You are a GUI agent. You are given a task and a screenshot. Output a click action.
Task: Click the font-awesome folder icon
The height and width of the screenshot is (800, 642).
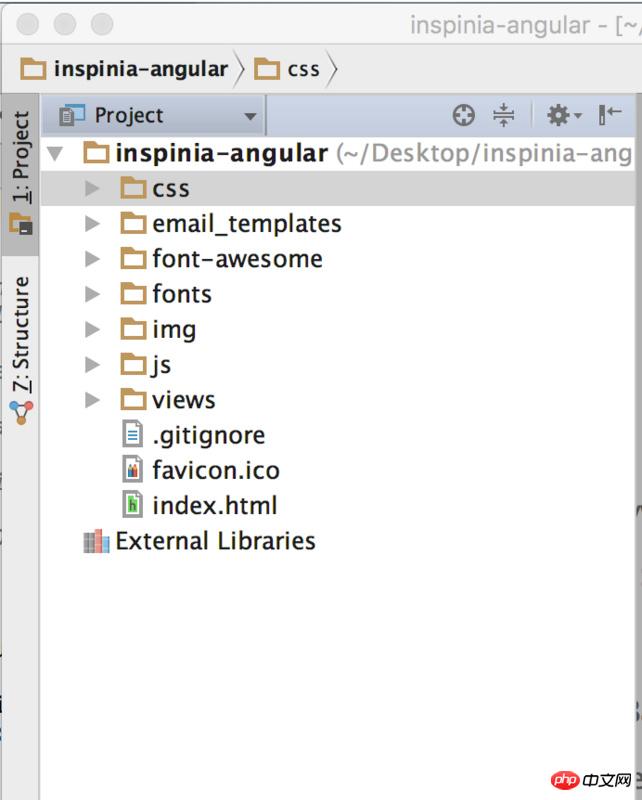[134, 258]
